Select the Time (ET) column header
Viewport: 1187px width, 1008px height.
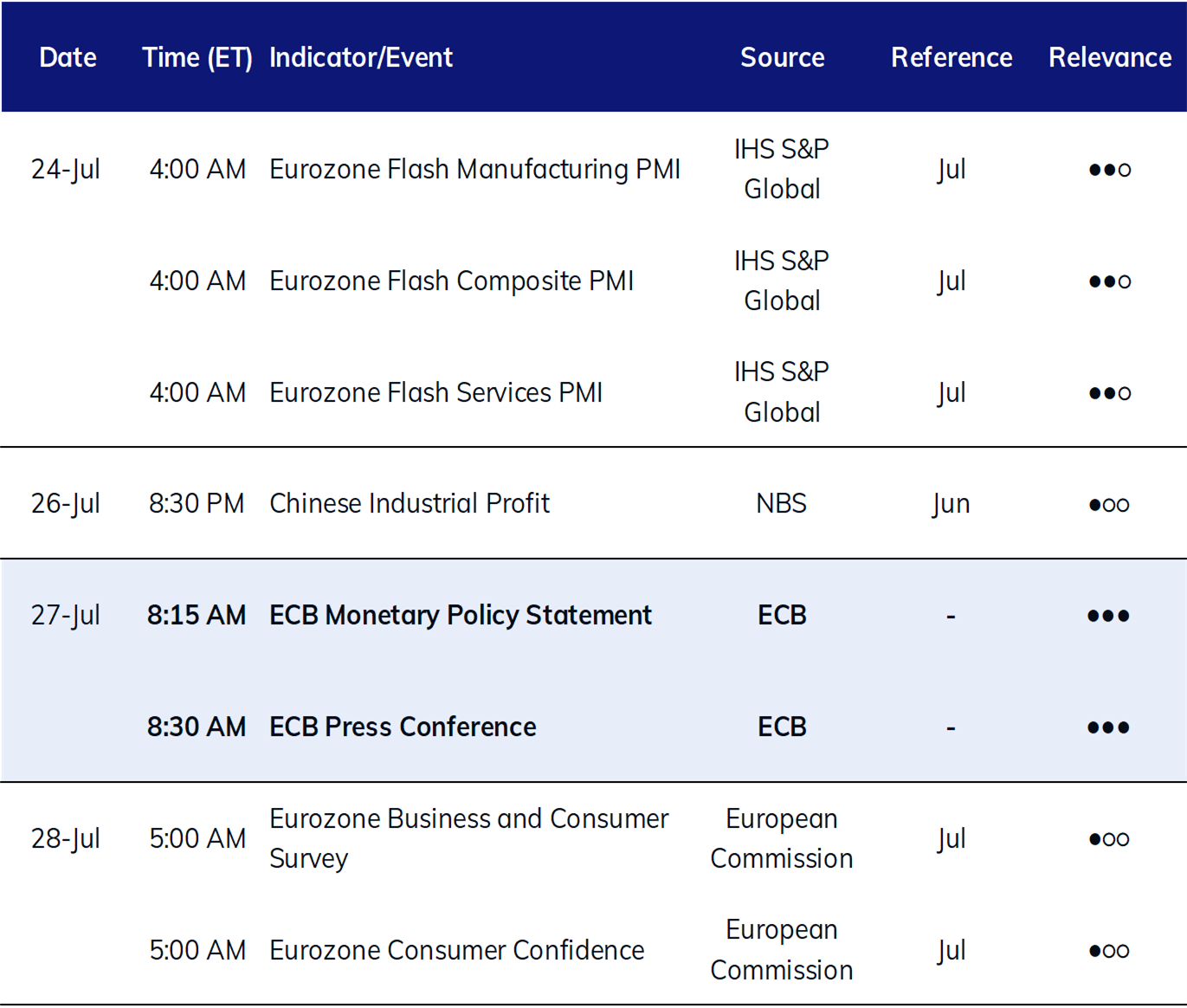point(197,57)
